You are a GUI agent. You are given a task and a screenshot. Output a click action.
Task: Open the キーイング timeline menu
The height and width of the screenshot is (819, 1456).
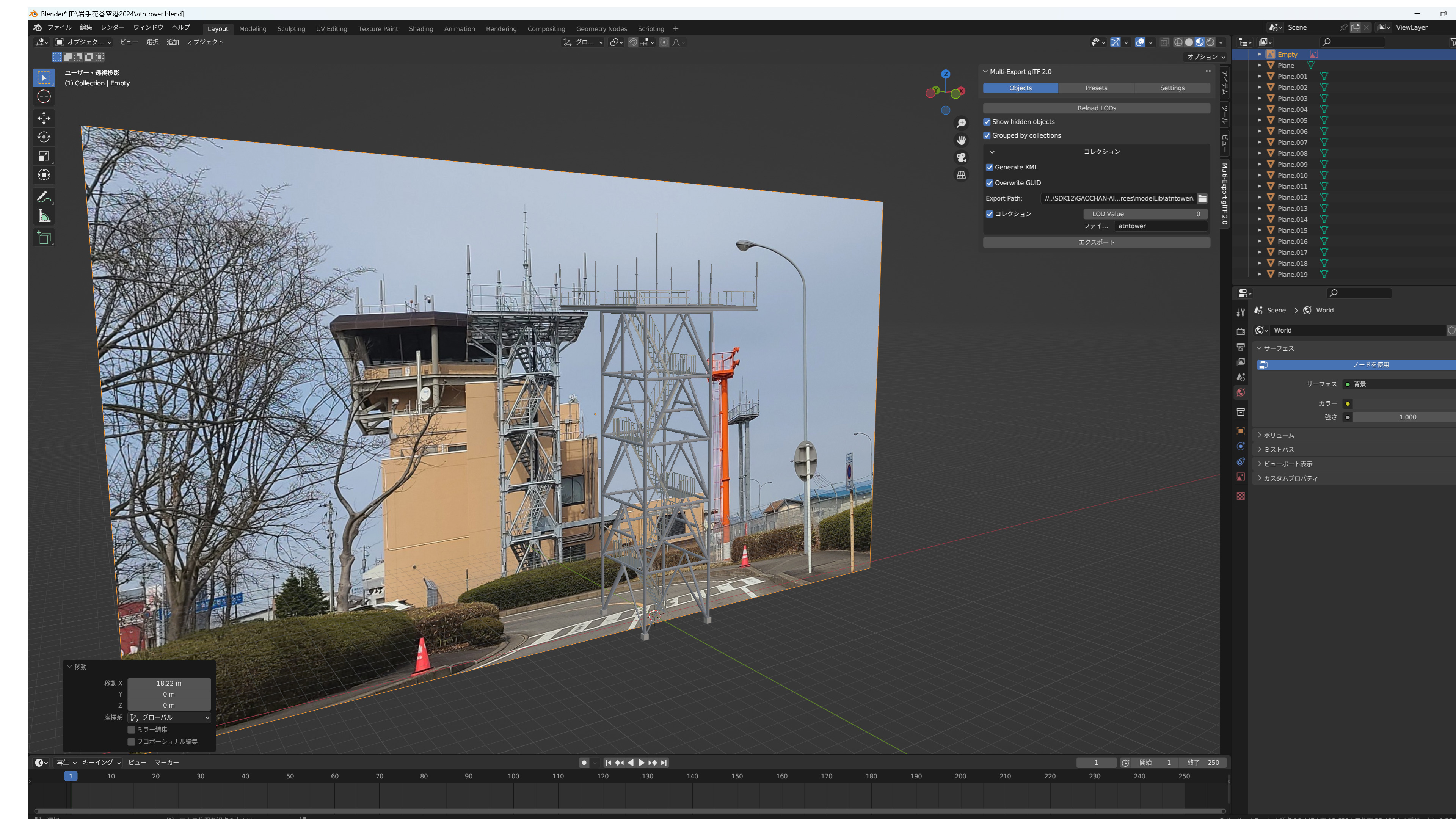tap(101, 763)
